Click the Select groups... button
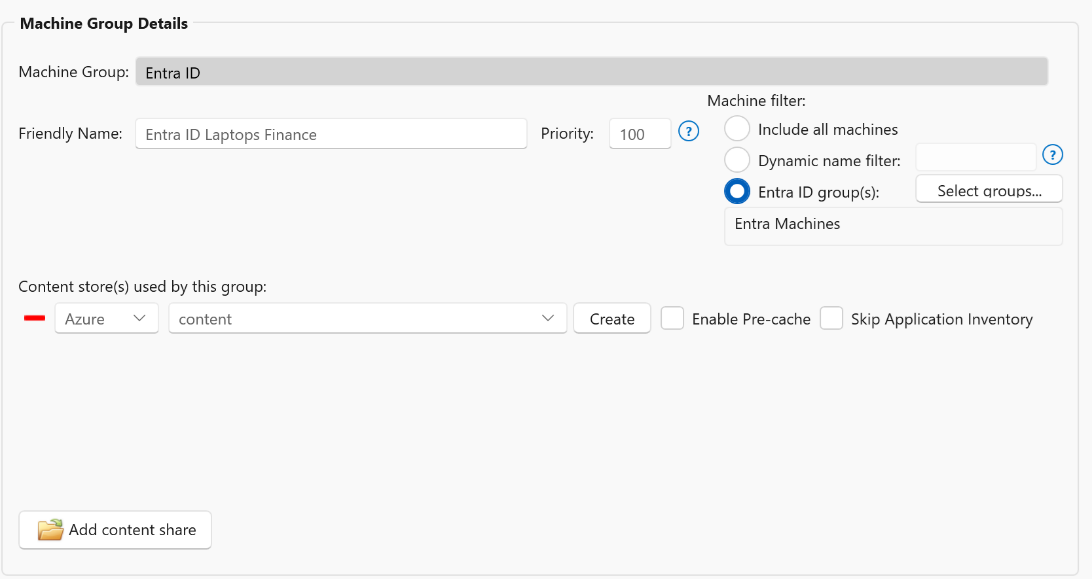This screenshot has width=1092, height=579. [x=989, y=190]
